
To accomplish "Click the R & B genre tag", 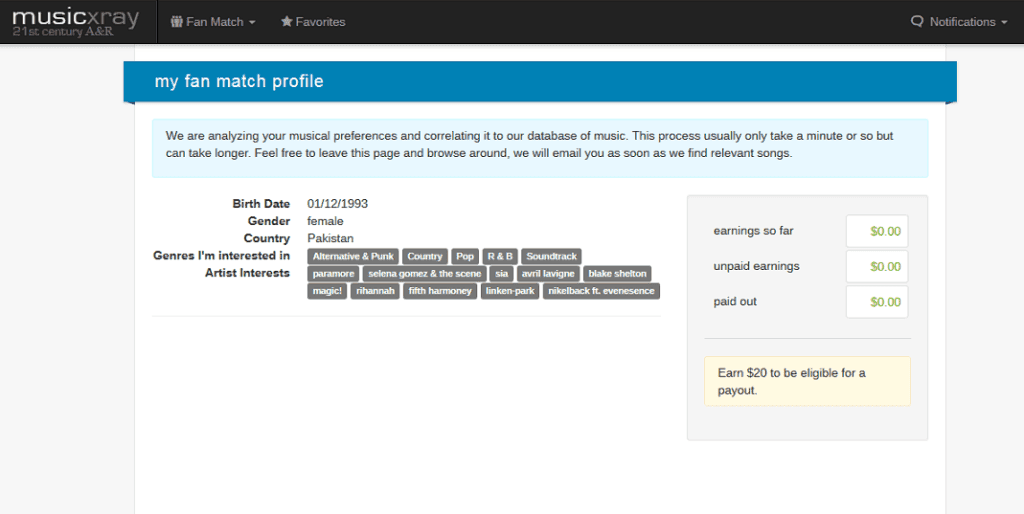I will point(500,256).
